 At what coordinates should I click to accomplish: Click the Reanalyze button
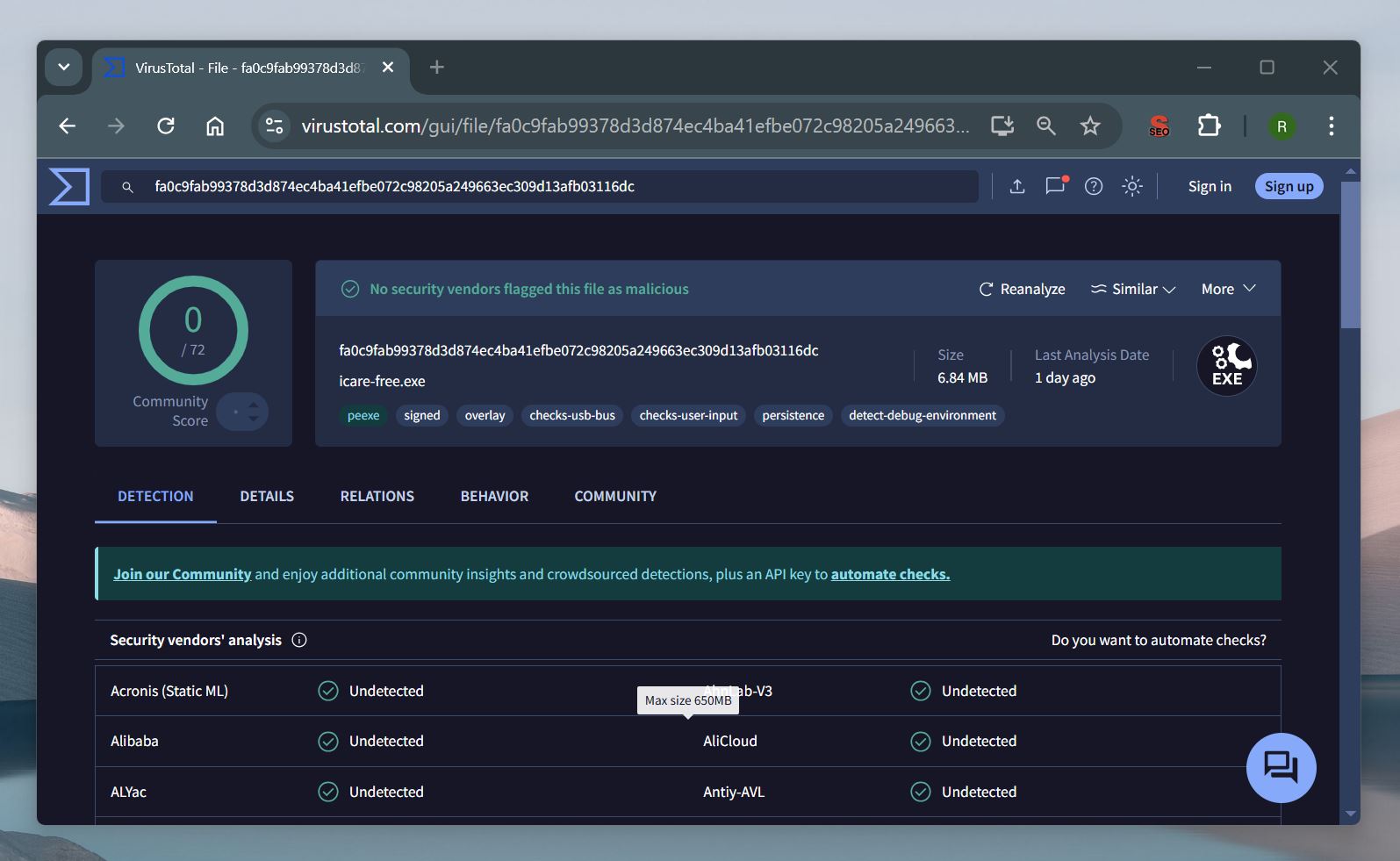click(x=1022, y=289)
